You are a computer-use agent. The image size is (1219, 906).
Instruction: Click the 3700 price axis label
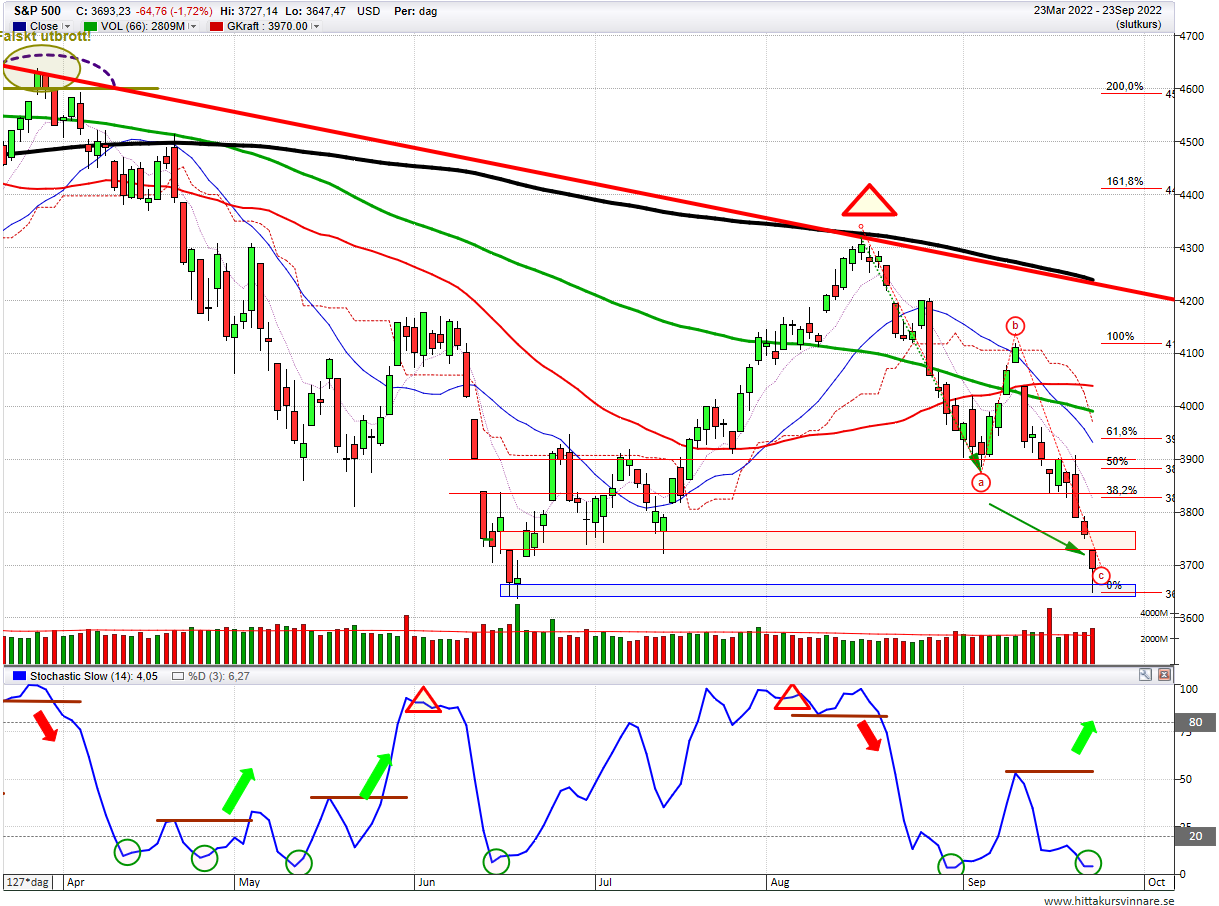coord(1193,566)
